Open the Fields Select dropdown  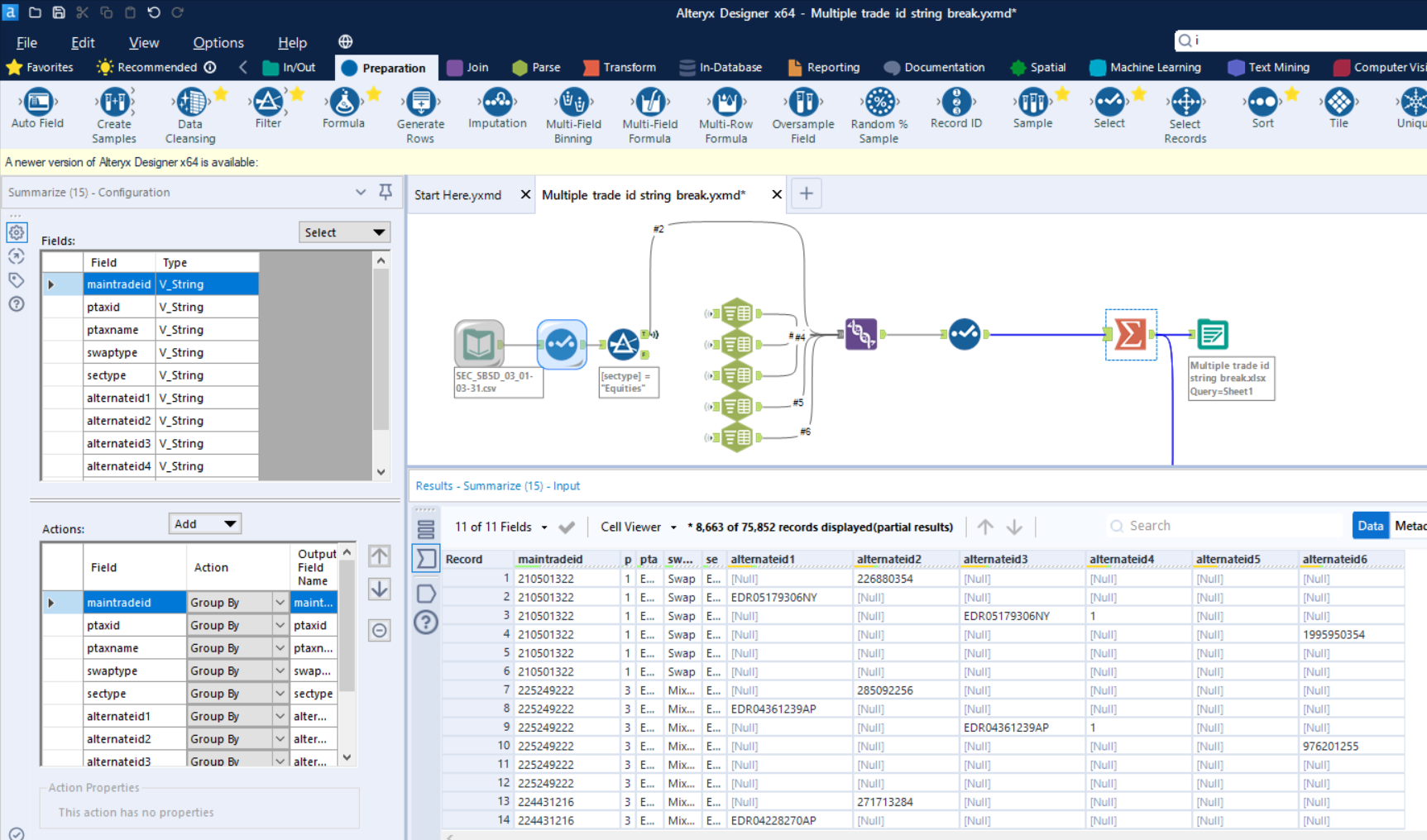(344, 232)
